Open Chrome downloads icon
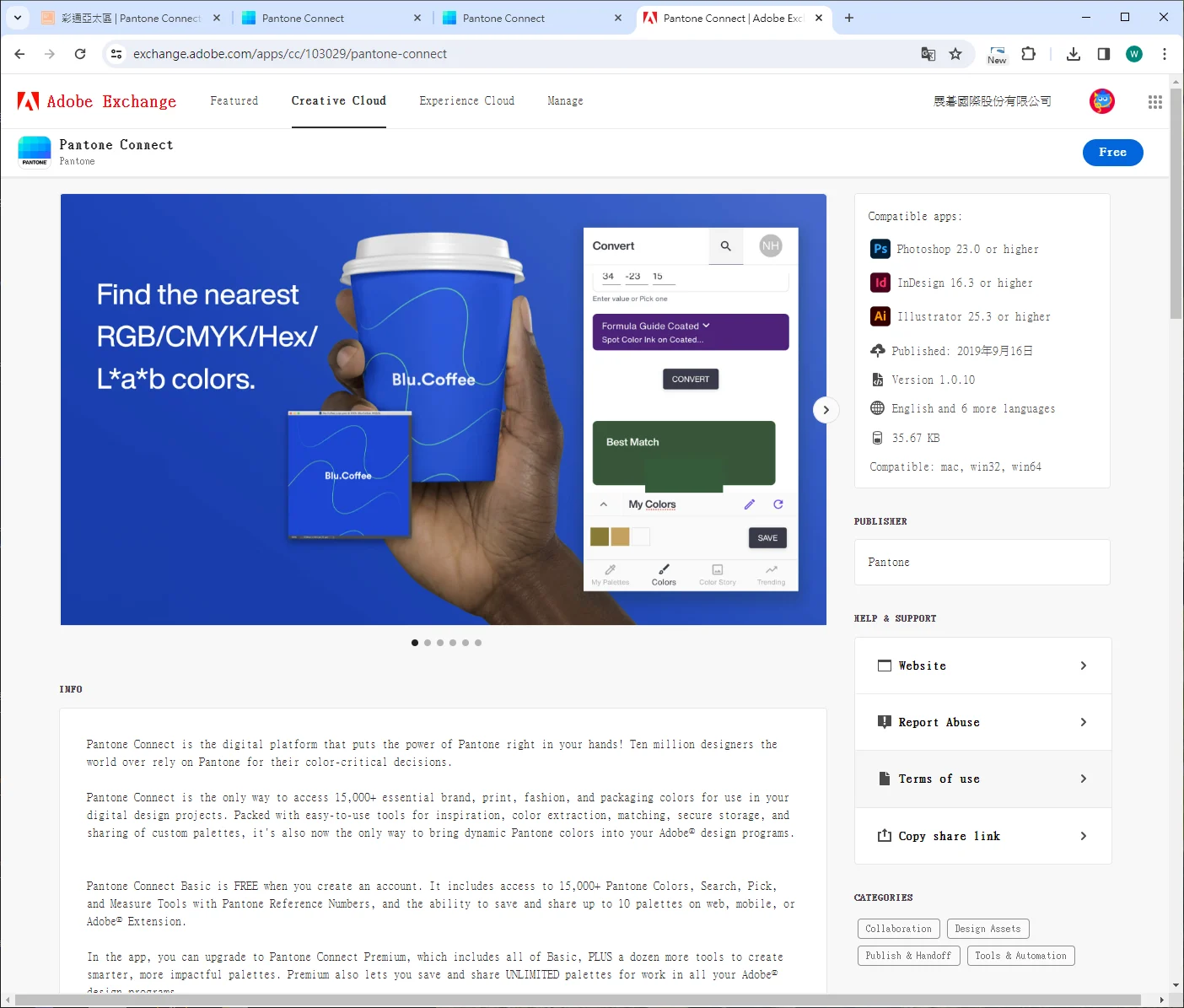 (1073, 54)
